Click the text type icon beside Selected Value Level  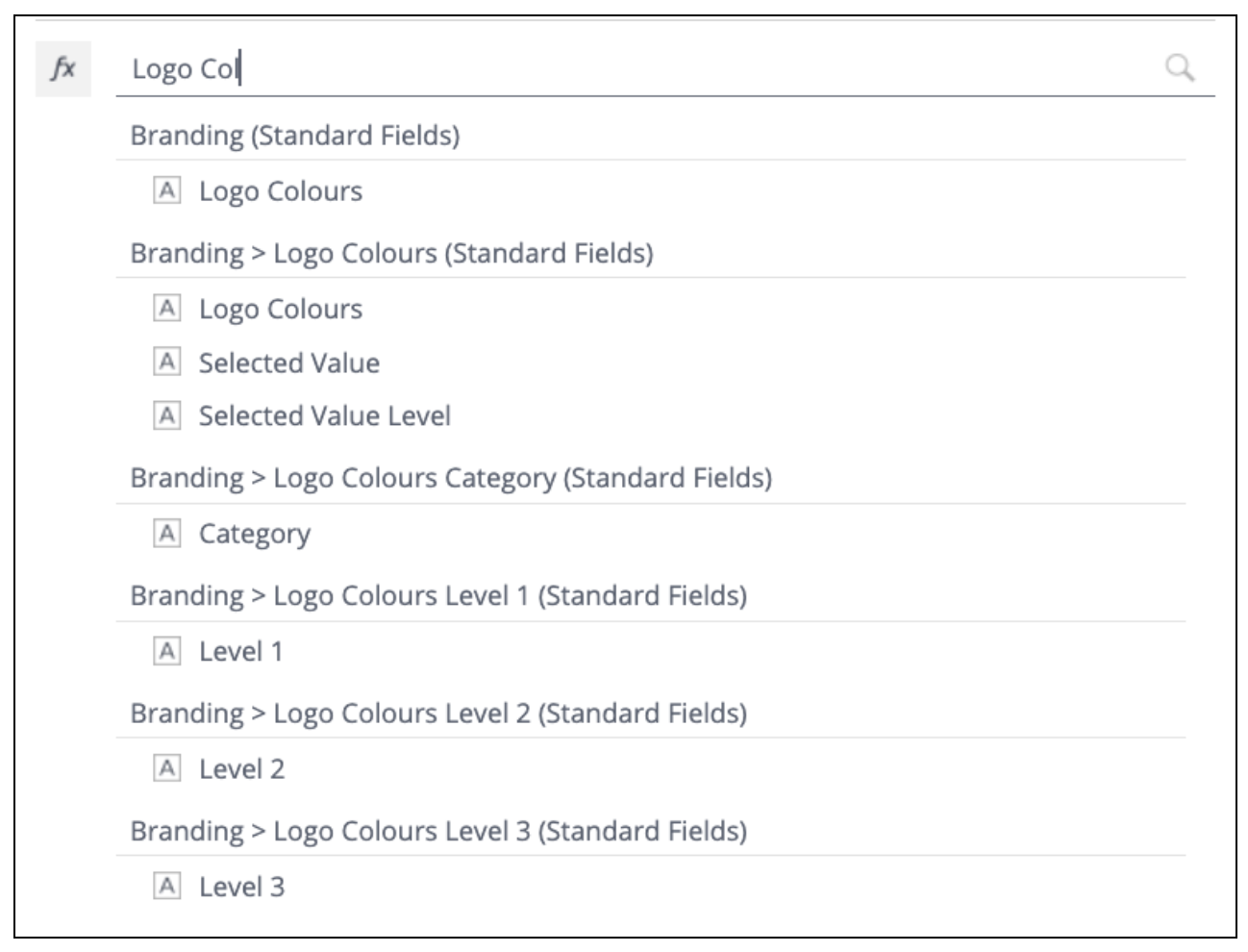tap(167, 415)
